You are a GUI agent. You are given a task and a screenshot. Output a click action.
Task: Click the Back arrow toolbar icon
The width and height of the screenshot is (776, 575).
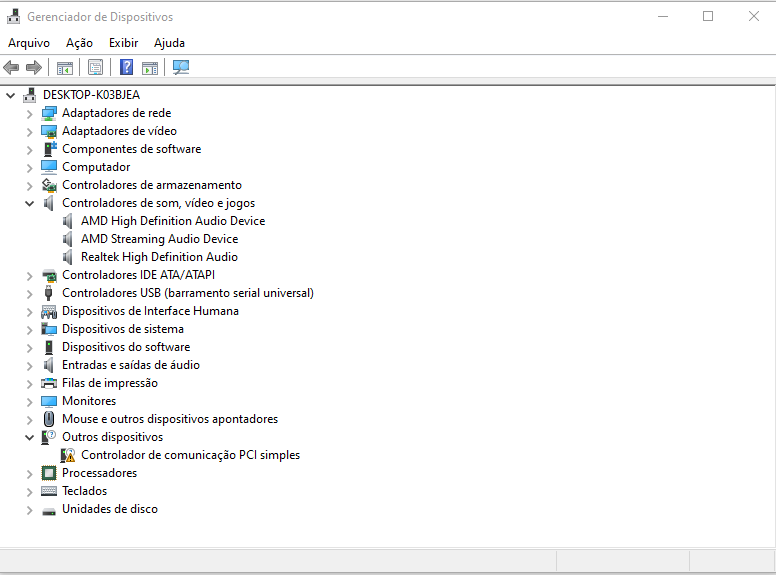point(11,67)
